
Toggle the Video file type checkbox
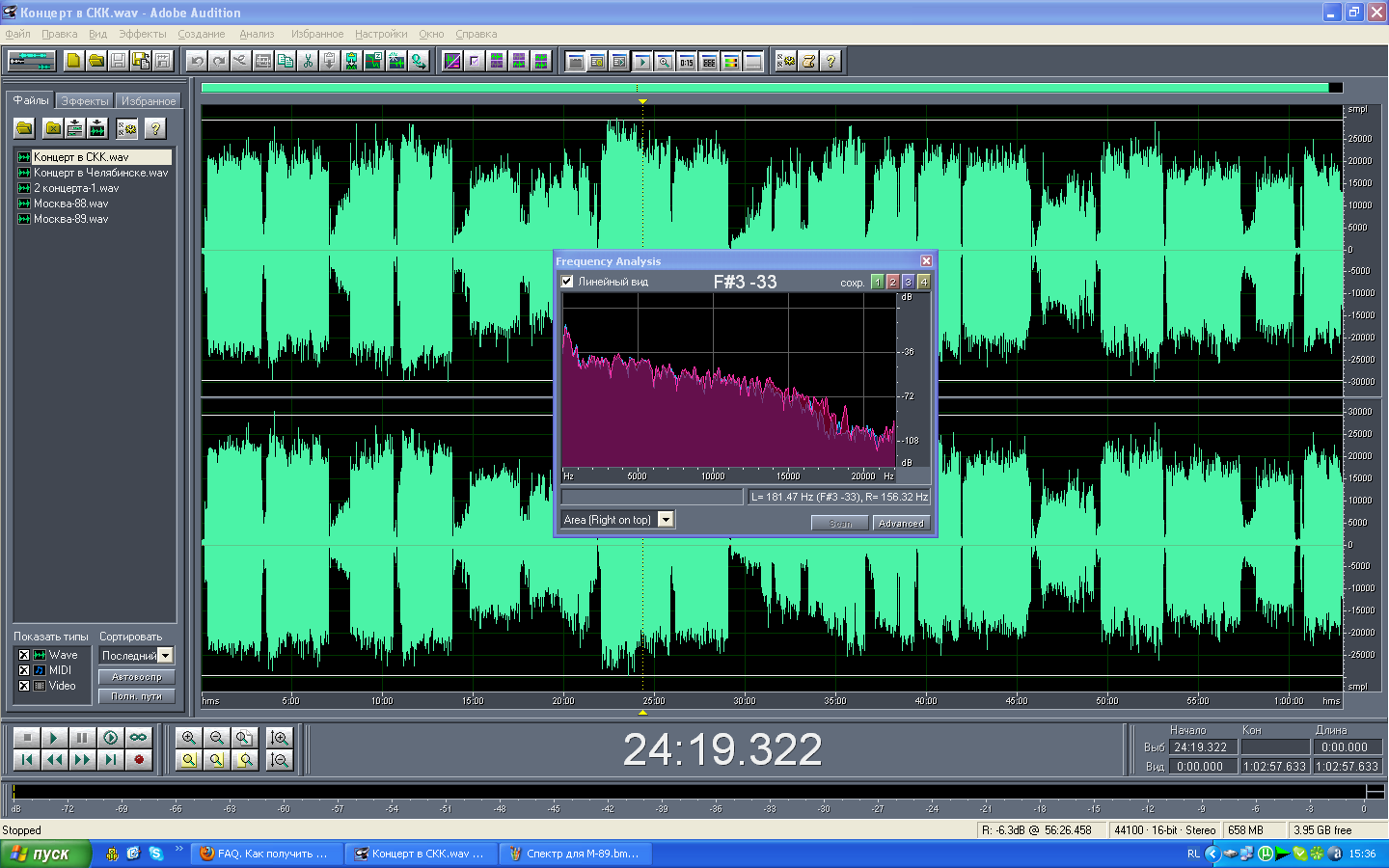pos(24,686)
